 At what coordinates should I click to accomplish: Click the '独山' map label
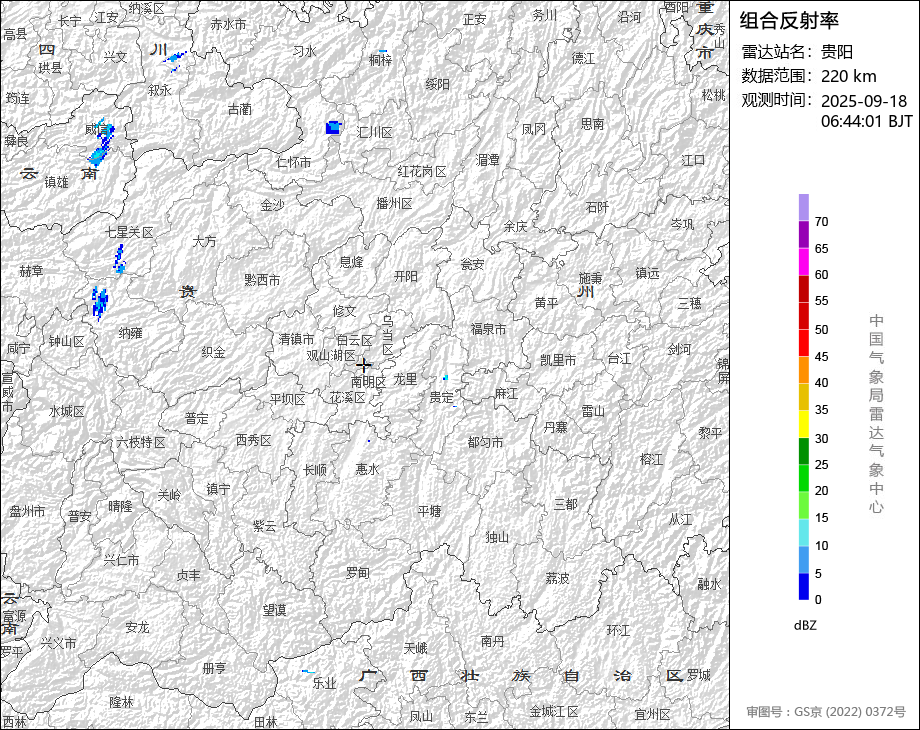pyautogui.click(x=497, y=537)
